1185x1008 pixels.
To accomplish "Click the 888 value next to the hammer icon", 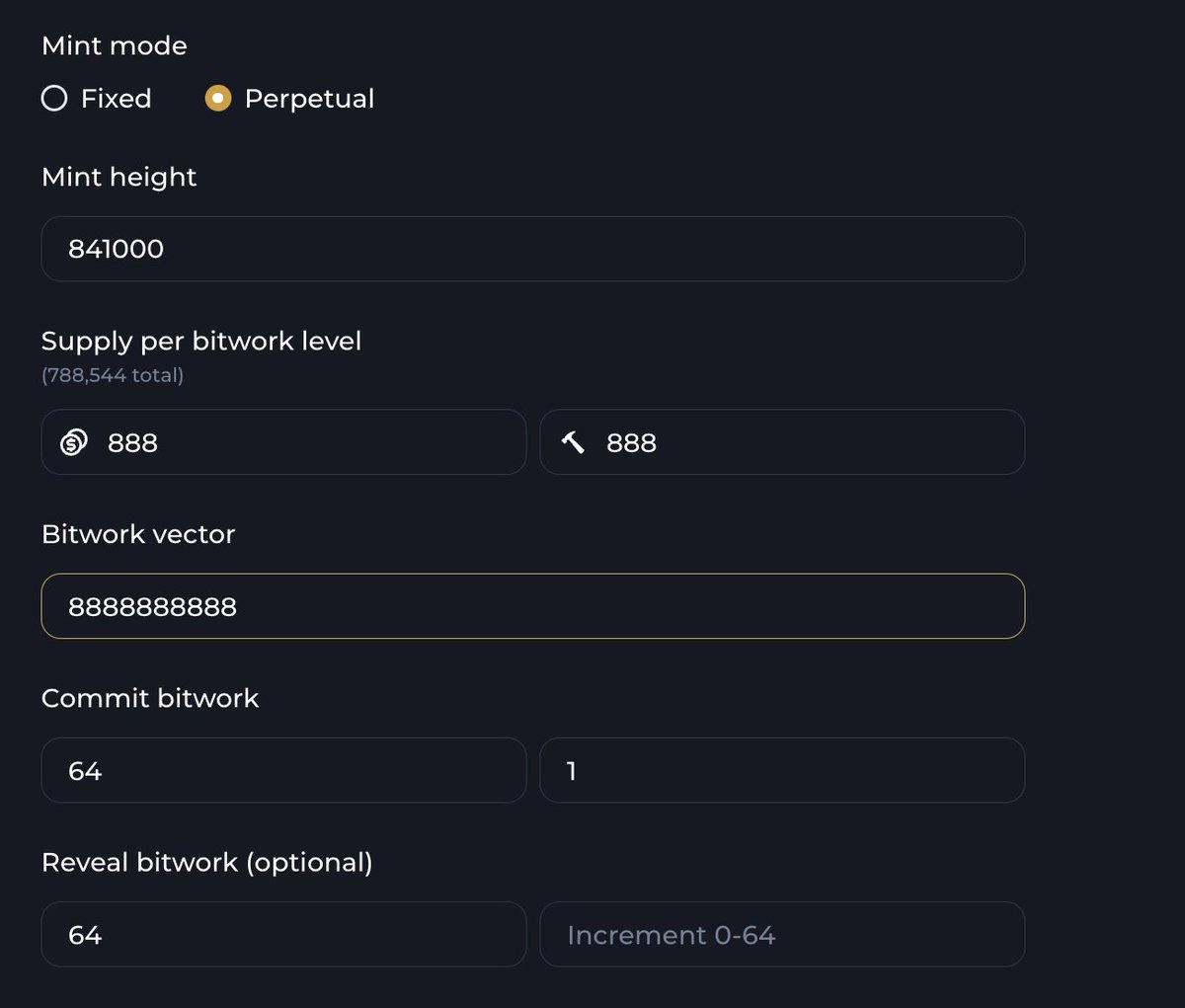I will pos(631,443).
